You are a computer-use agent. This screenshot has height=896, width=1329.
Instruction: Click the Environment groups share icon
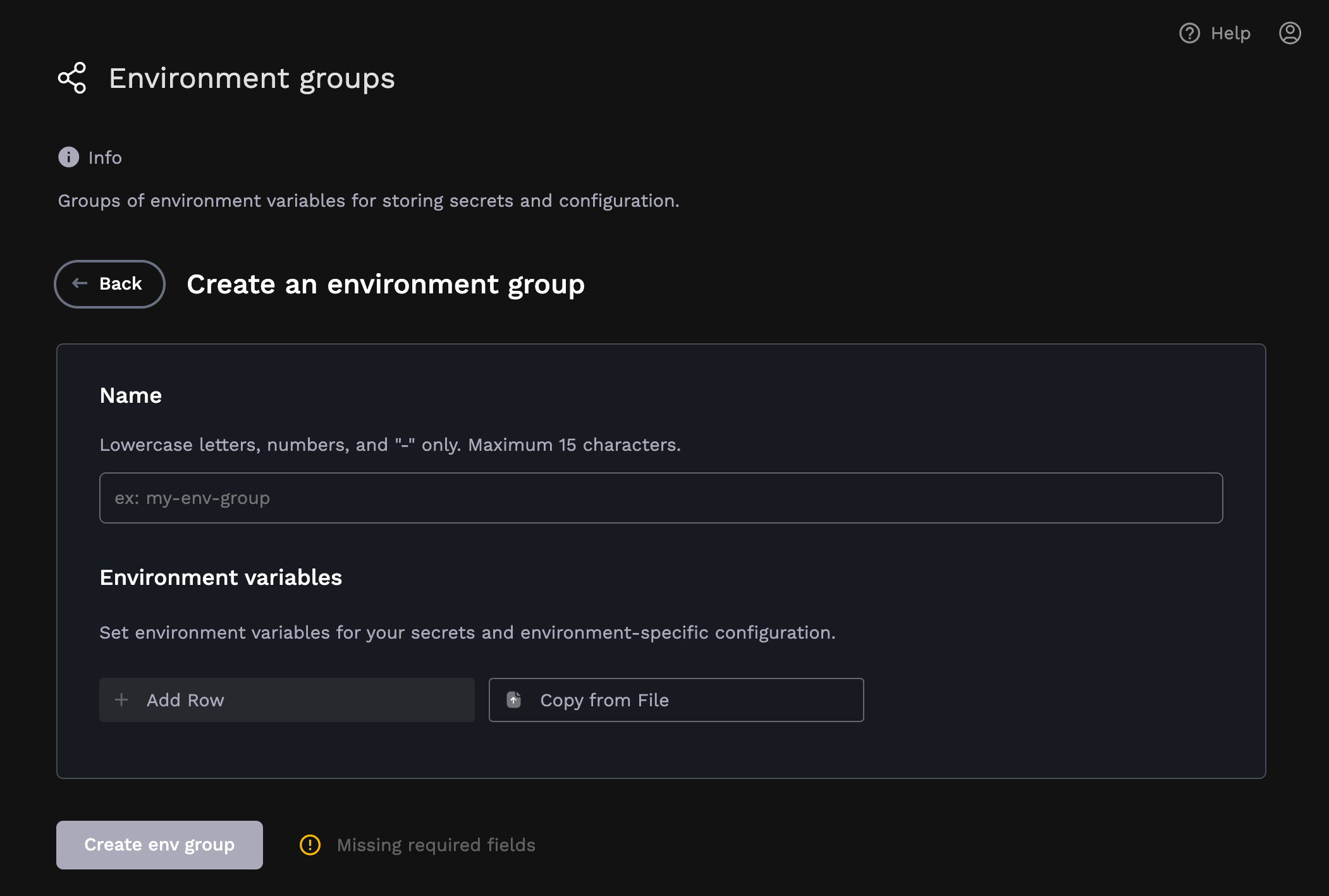click(x=71, y=78)
